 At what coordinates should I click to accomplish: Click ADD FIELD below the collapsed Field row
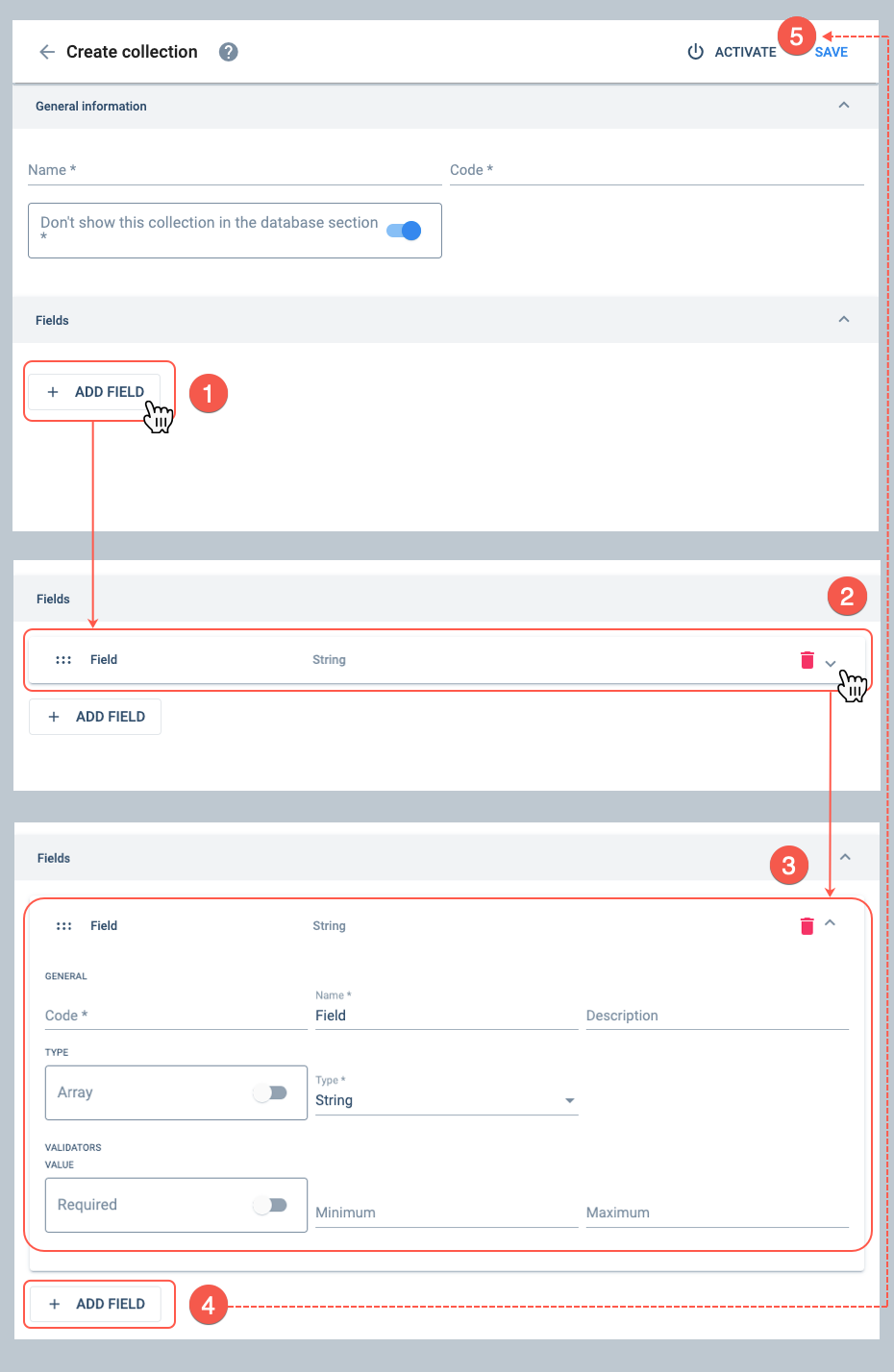pos(95,717)
